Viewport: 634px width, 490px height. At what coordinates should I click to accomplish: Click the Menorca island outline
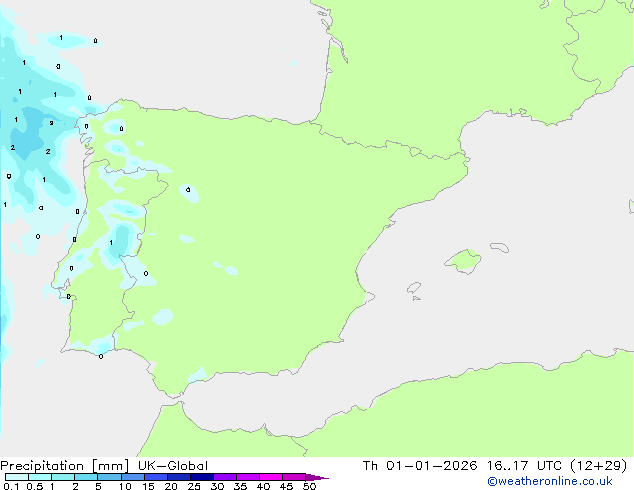[x=500, y=247]
